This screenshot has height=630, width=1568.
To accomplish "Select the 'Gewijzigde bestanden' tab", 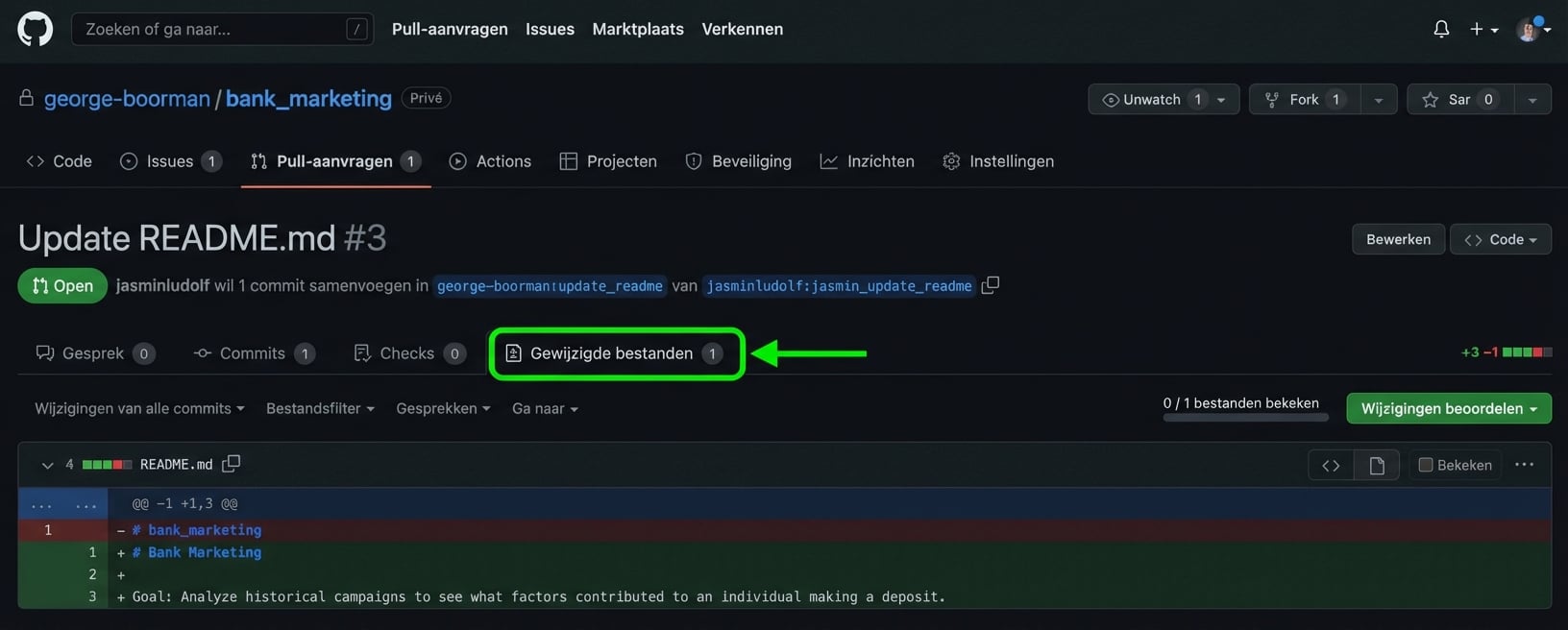I will [x=616, y=353].
